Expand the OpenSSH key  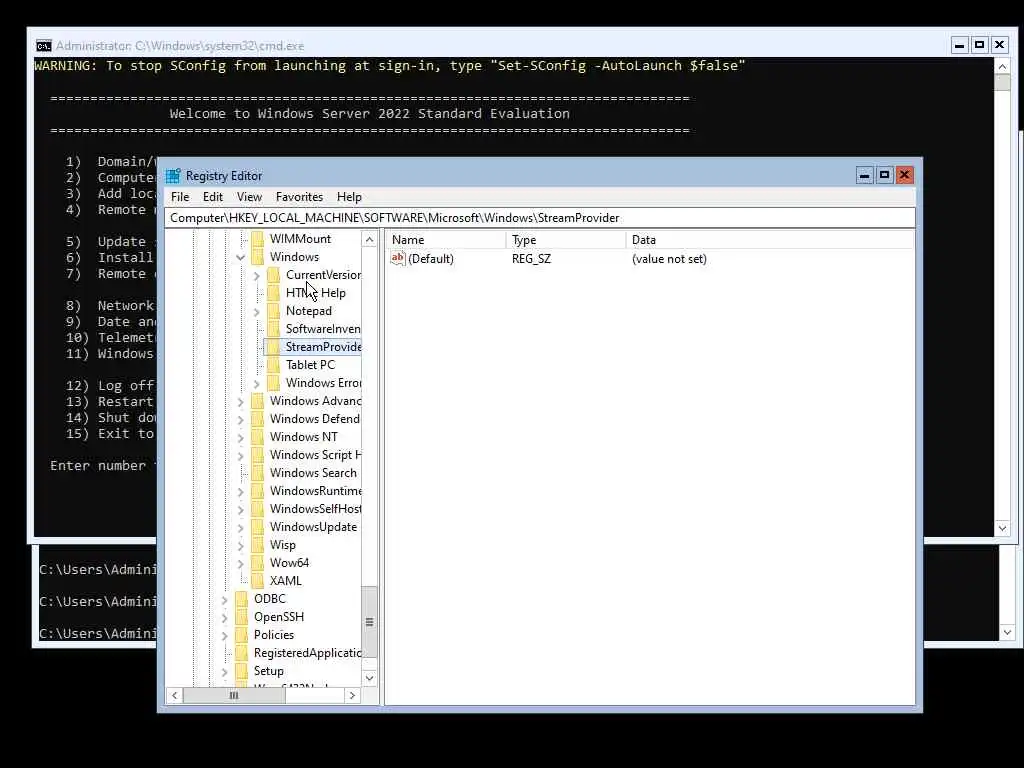coord(225,617)
